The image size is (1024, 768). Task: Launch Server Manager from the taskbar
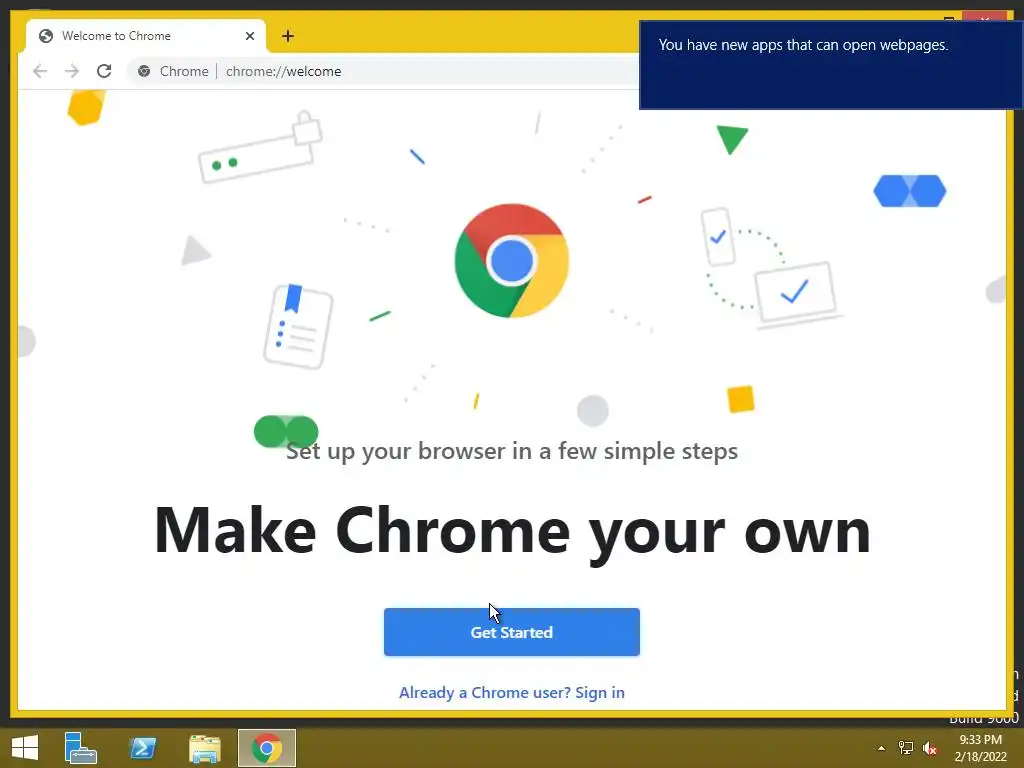tap(80, 748)
